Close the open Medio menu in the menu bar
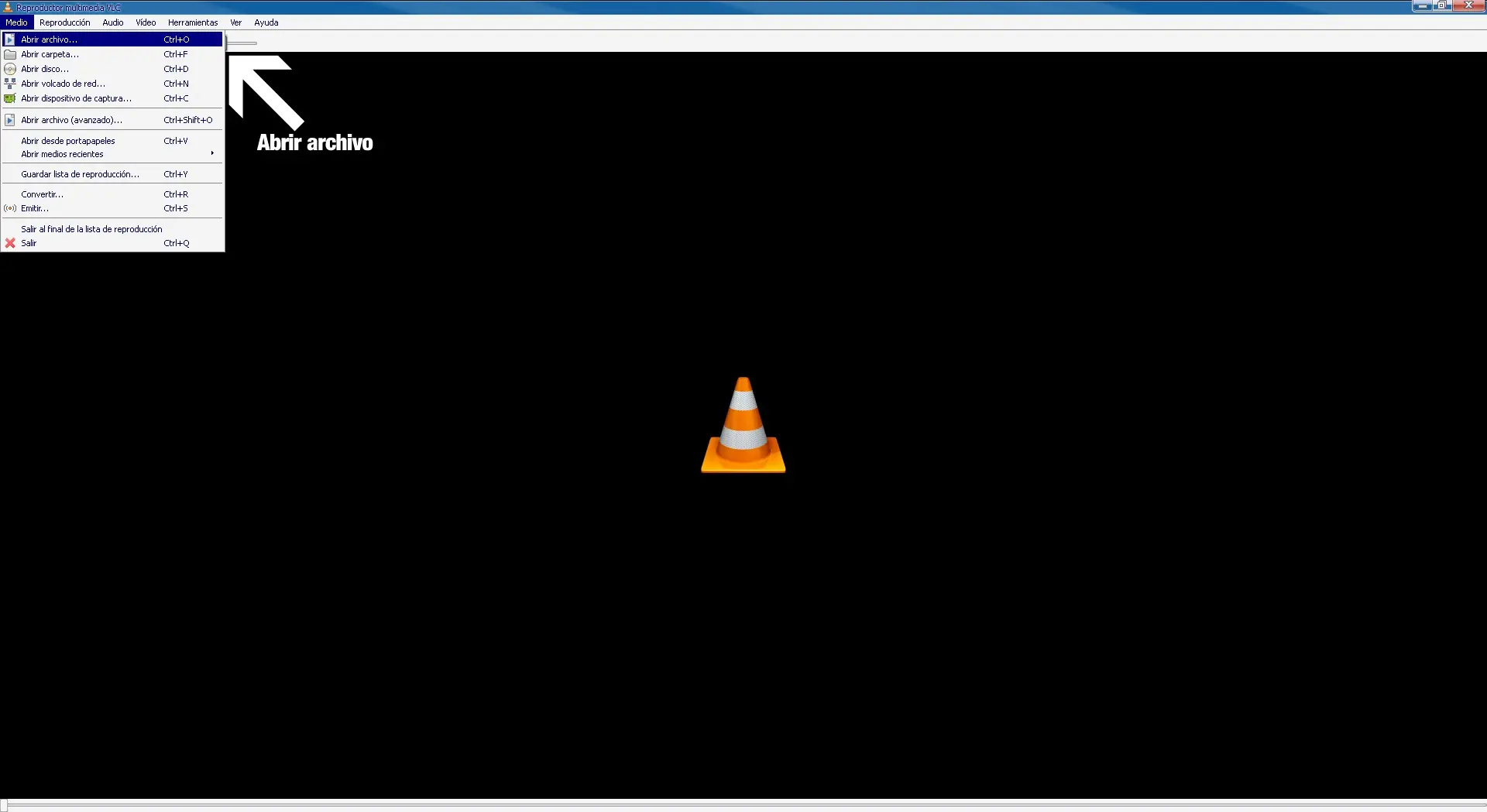The image size is (1487, 812). pos(16,22)
